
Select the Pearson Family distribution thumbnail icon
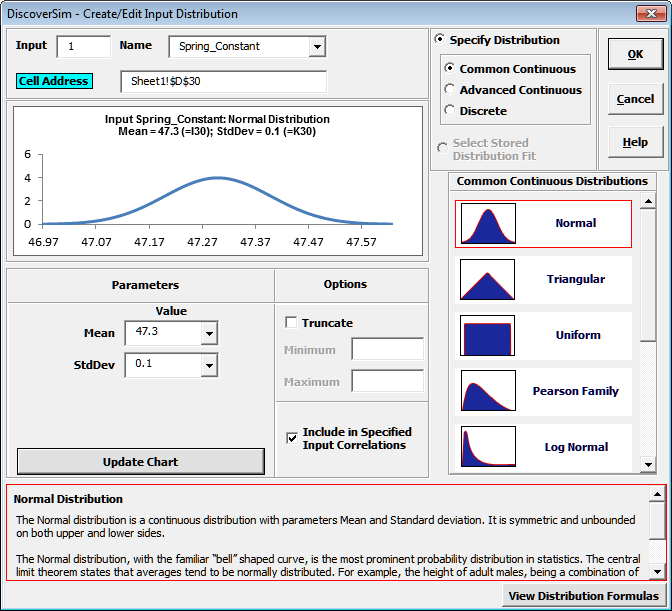pos(488,391)
